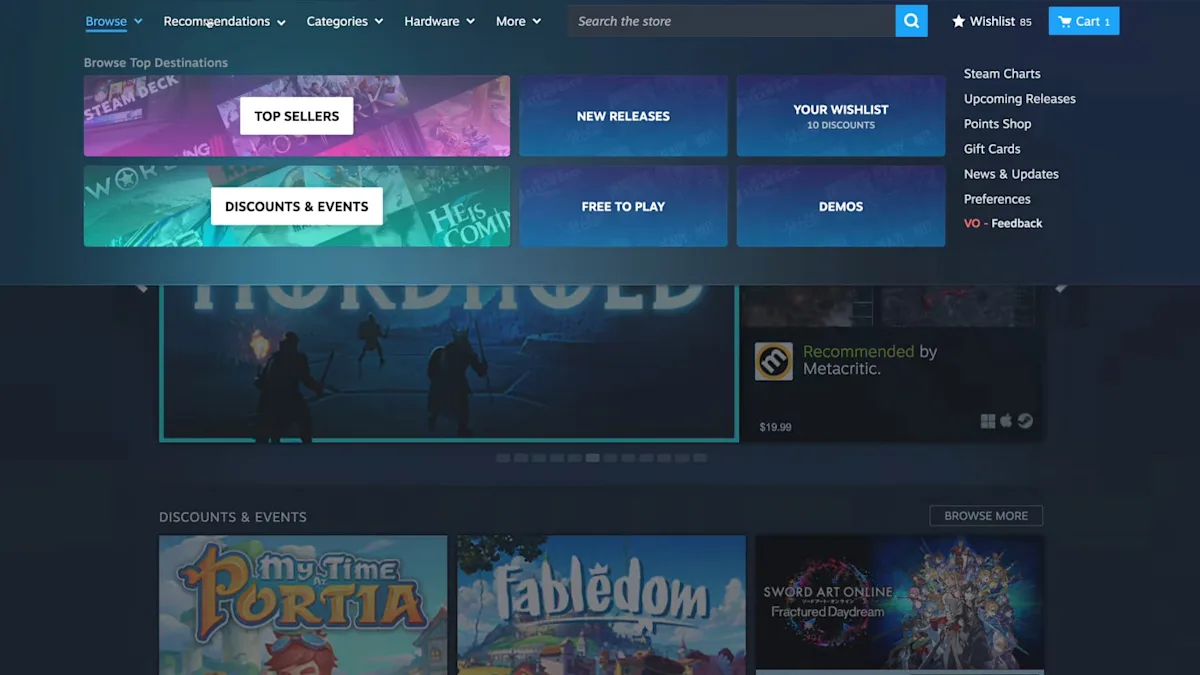Open the Gift Cards link
This screenshot has width=1200, height=675.
pyautogui.click(x=992, y=149)
